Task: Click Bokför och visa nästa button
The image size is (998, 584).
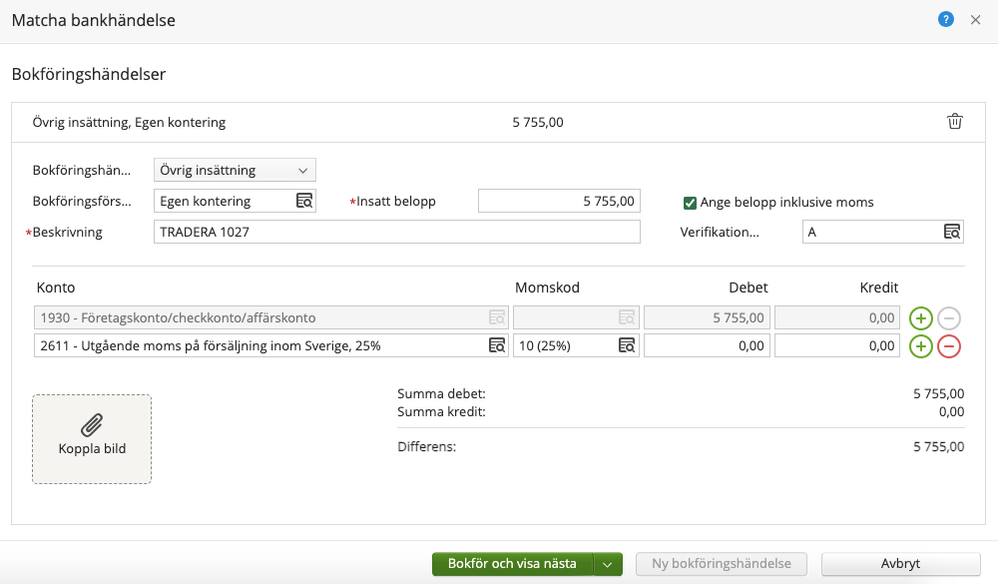Action: (512, 564)
